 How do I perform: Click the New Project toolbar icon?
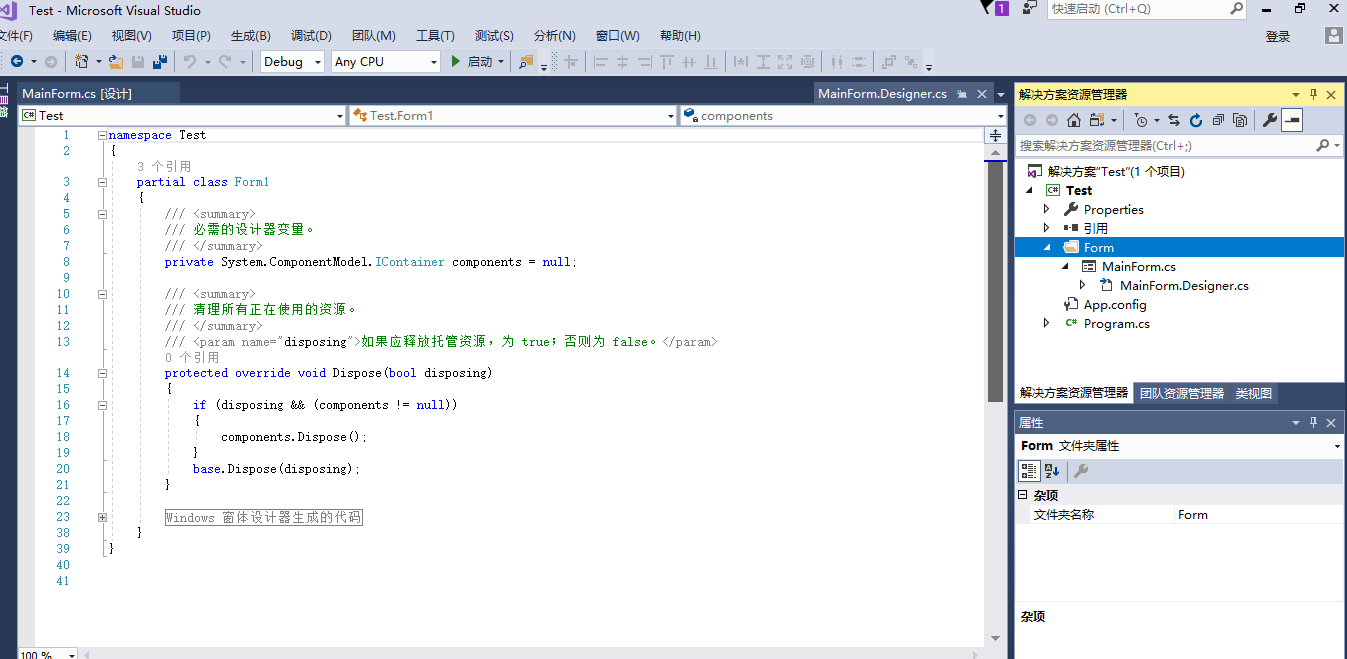click(82, 62)
